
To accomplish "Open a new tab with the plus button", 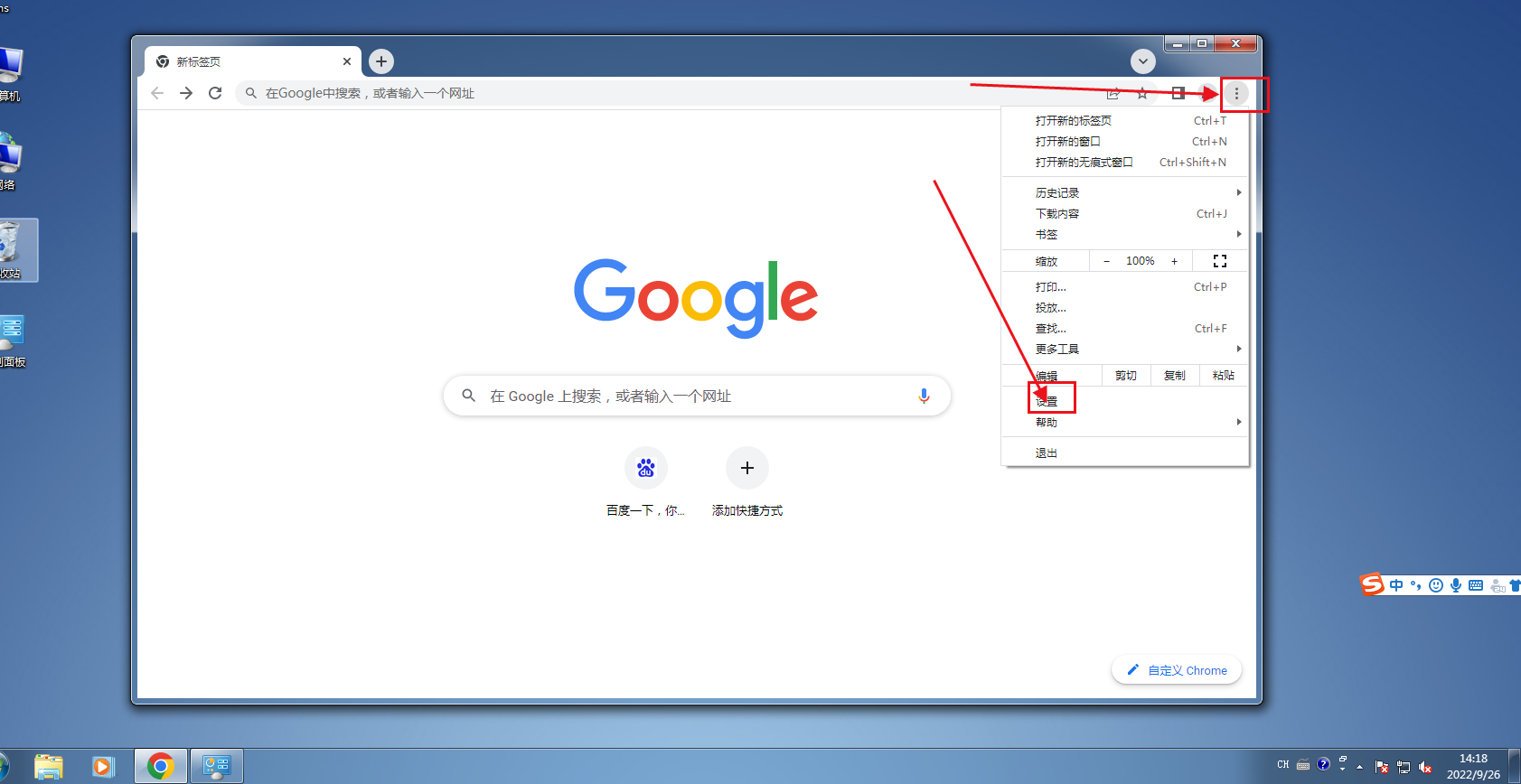I will click(x=381, y=61).
